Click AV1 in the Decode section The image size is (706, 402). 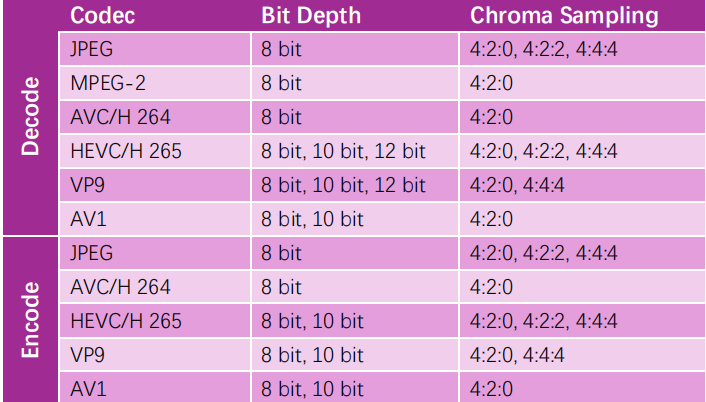point(87,219)
